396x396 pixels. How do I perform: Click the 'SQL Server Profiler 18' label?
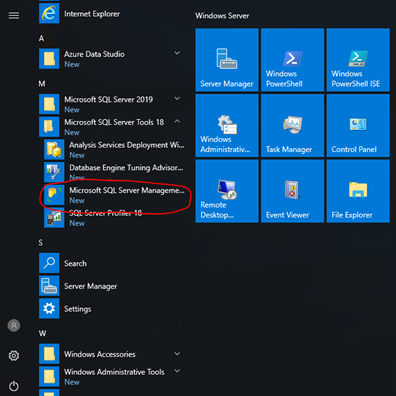point(106,213)
